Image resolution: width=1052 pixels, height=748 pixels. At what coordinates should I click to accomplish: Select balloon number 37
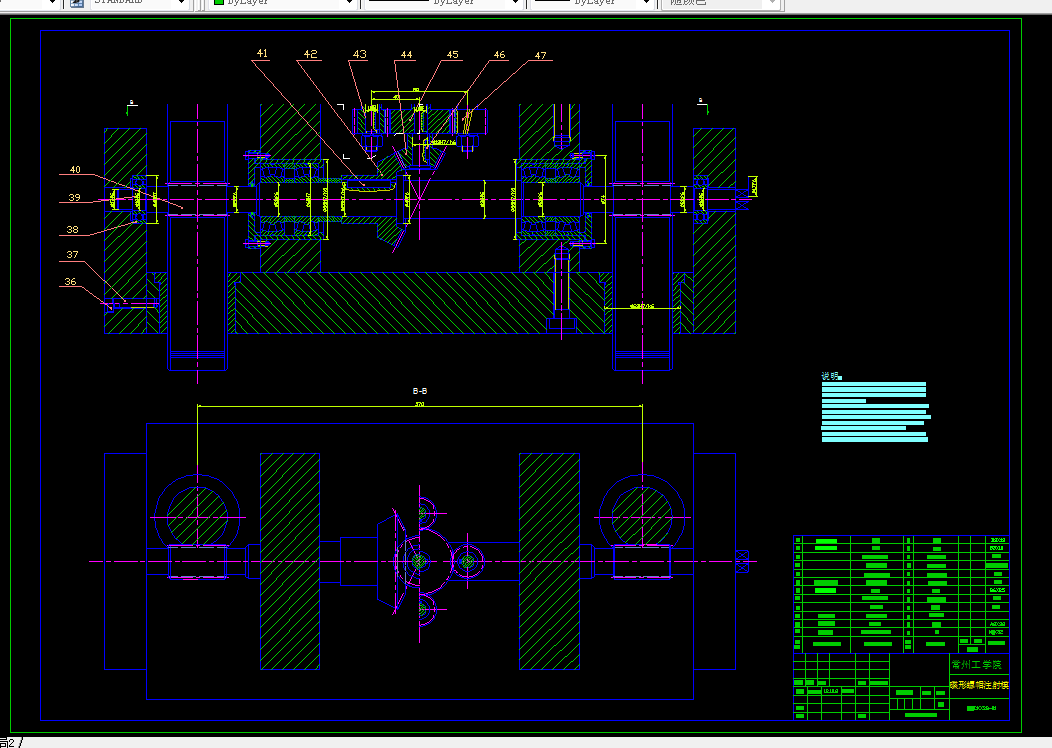[x=72, y=255]
